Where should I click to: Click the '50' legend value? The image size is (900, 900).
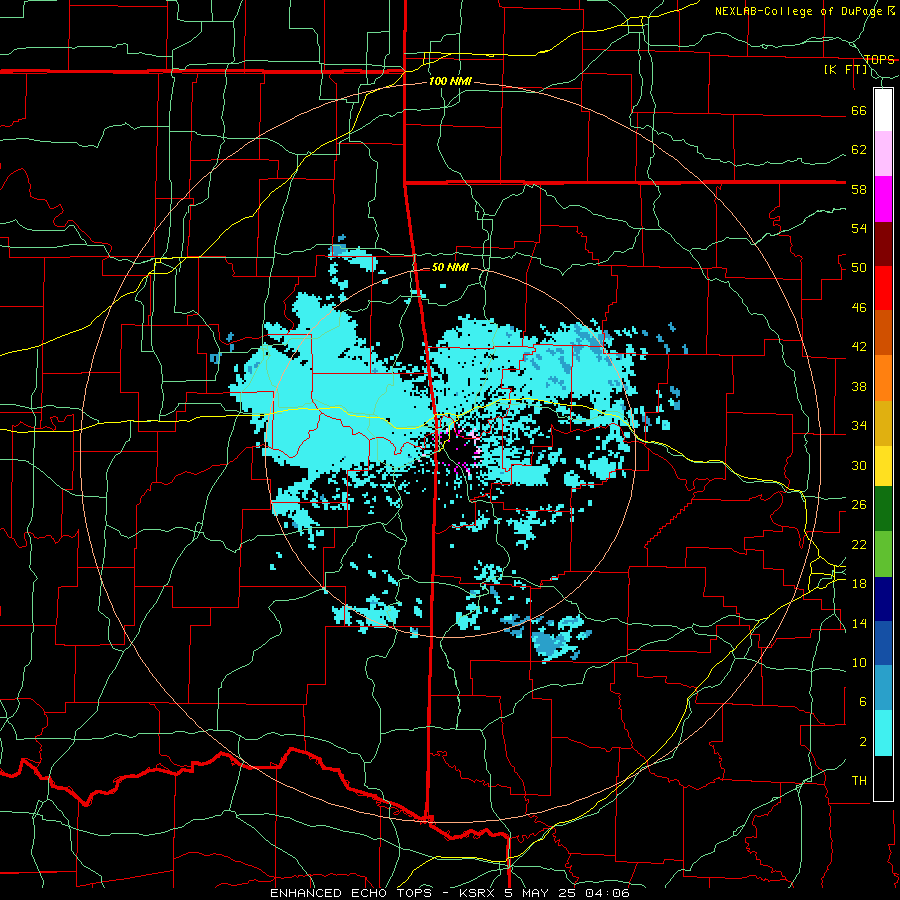[859, 268]
